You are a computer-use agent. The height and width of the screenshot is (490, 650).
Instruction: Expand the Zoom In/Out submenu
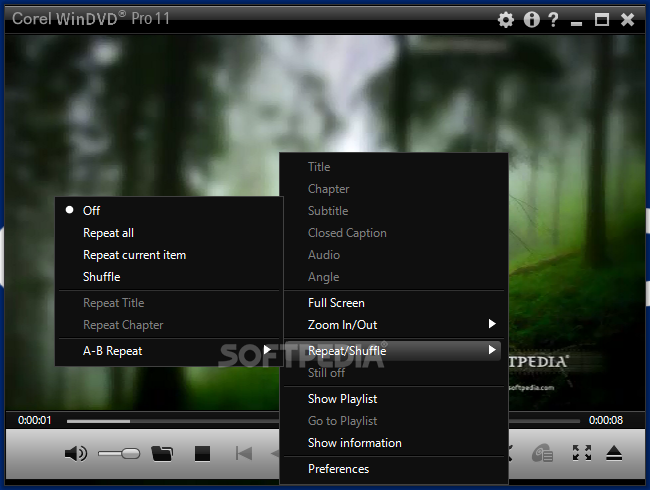coord(394,325)
